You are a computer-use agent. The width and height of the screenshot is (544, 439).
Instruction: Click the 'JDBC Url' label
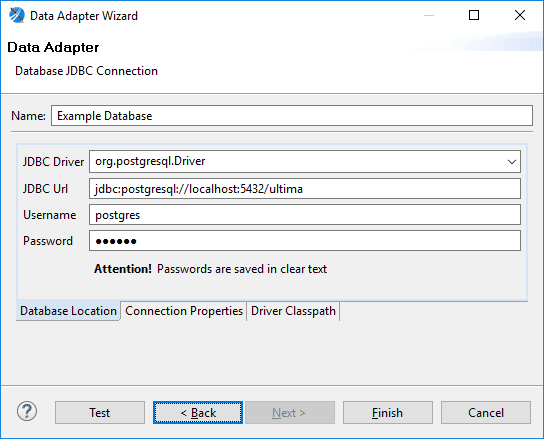tap(45, 189)
